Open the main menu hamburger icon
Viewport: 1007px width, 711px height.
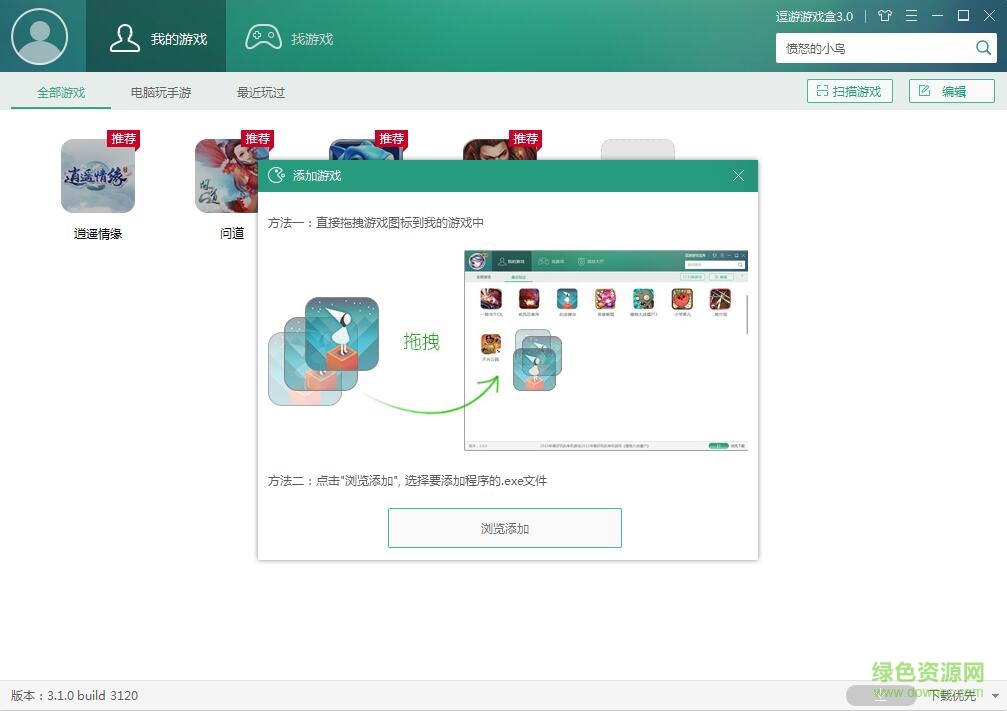coord(911,16)
